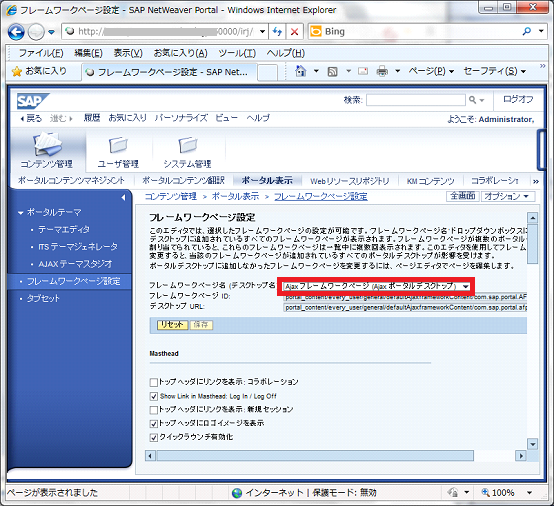Open the お気に入り(A) menu
Screen dimensions: 554x506
point(180,53)
